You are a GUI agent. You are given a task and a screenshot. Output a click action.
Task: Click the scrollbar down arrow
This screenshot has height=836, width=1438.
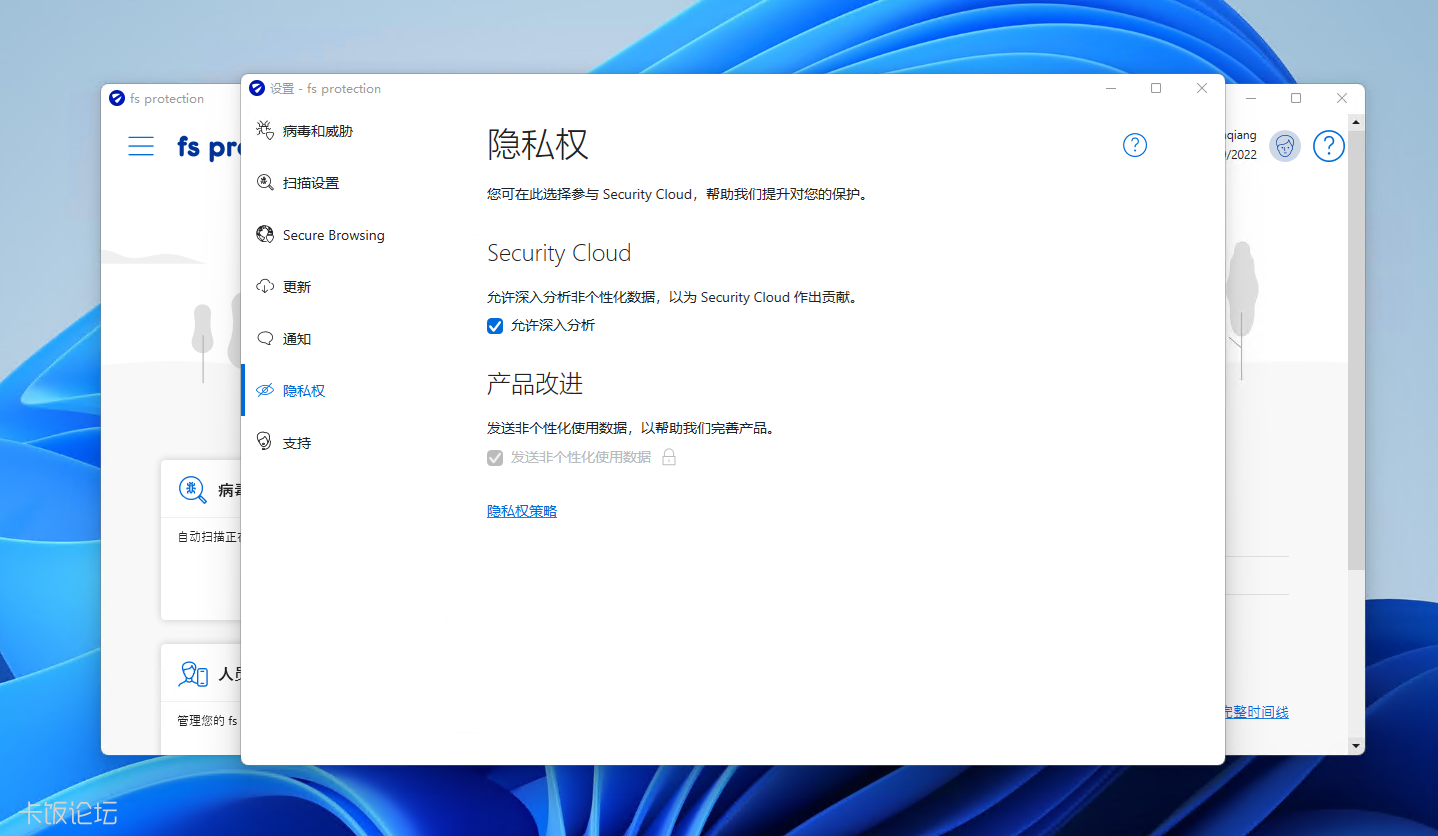pyautogui.click(x=1355, y=746)
